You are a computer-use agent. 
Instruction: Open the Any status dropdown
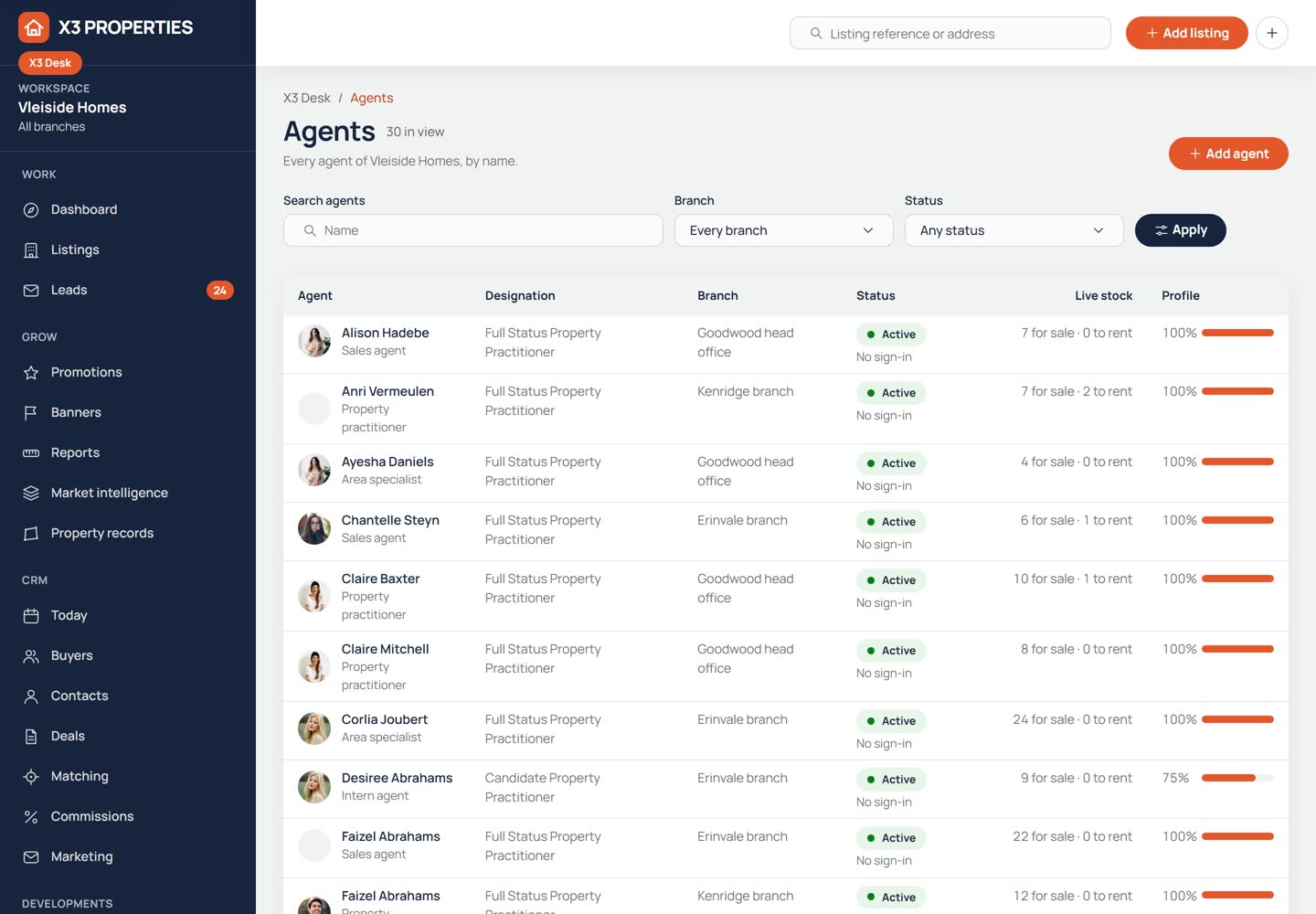click(1014, 230)
